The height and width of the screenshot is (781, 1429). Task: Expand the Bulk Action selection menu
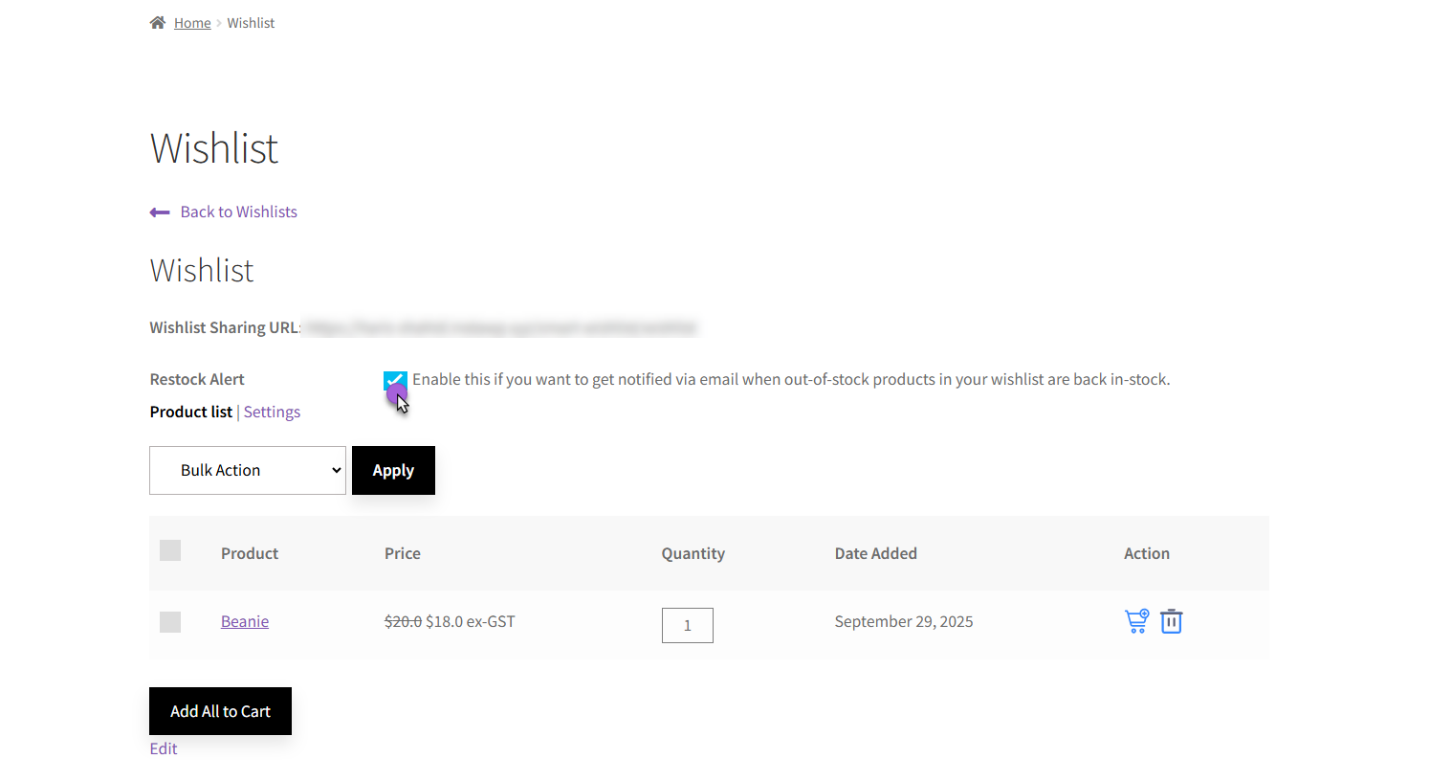tap(247, 470)
